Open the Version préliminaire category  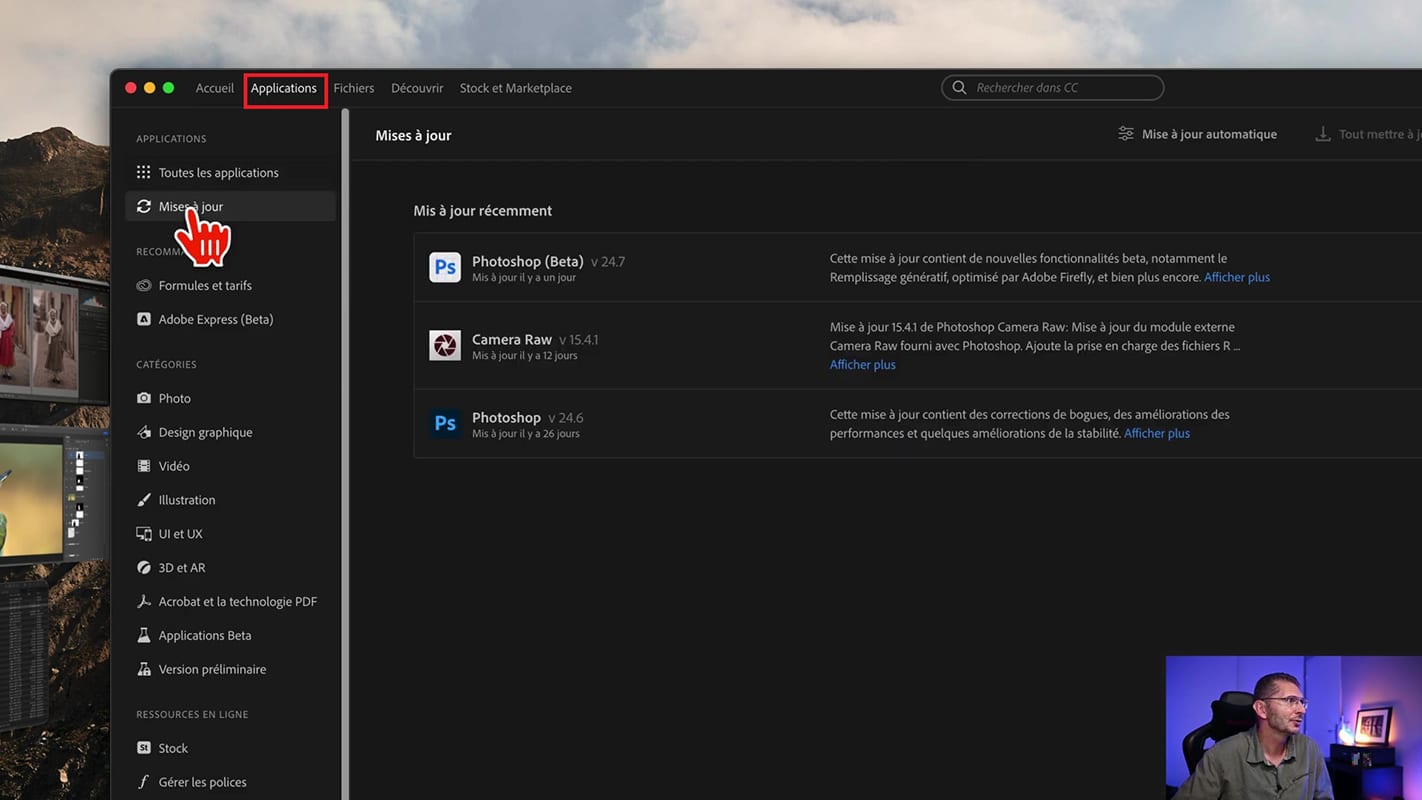(231, 669)
